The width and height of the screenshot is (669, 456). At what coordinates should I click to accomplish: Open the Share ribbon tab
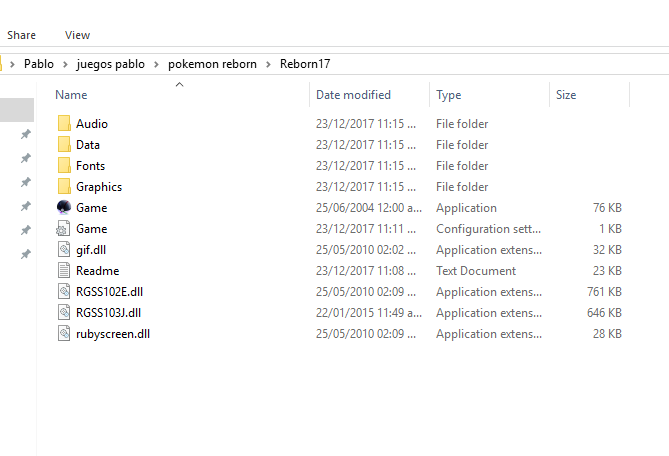coord(22,35)
